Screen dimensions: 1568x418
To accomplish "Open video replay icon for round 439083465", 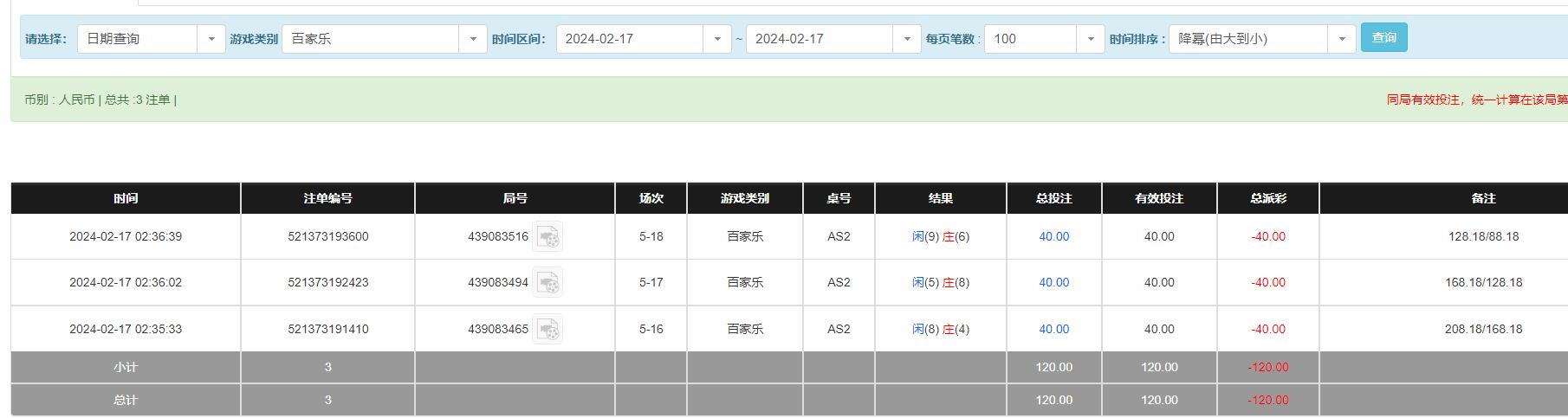I will point(548,329).
